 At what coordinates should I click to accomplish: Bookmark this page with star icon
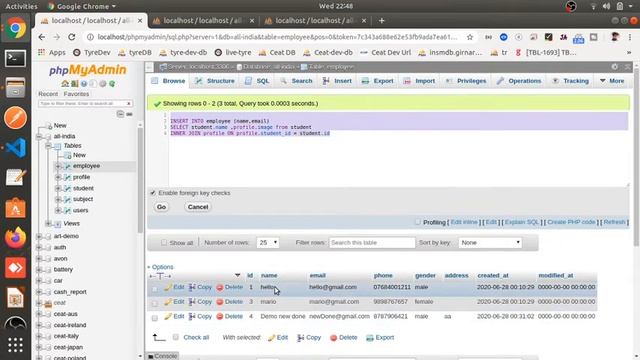click(x=470, y=37)
